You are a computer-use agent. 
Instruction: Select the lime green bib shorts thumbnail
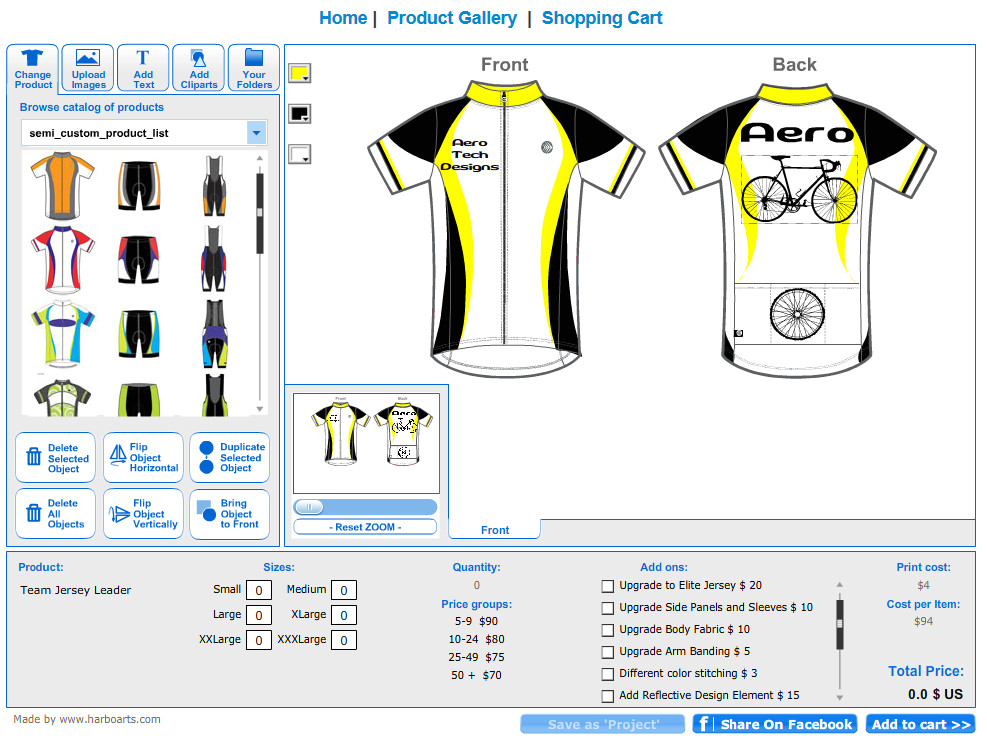pos(215,395)
